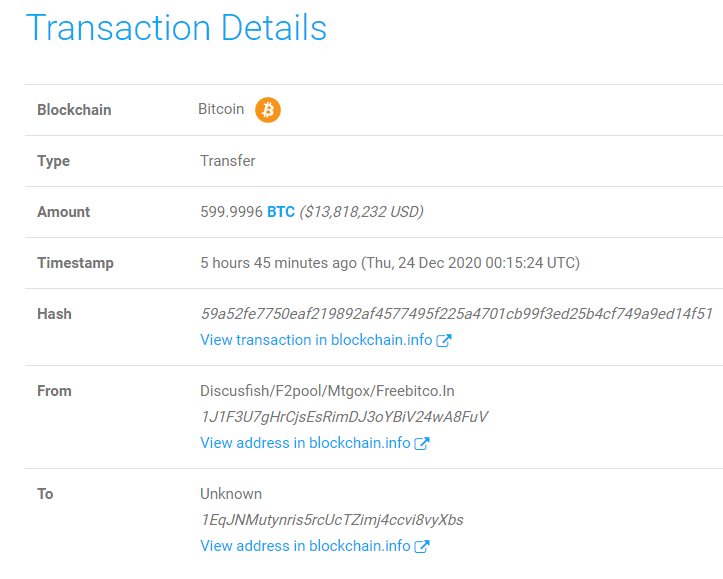Click the recipient address 1EqJNMutynris5rcUcTZimj4ccvi8vyXbs

pyautogui.click(x=331, y=520)
